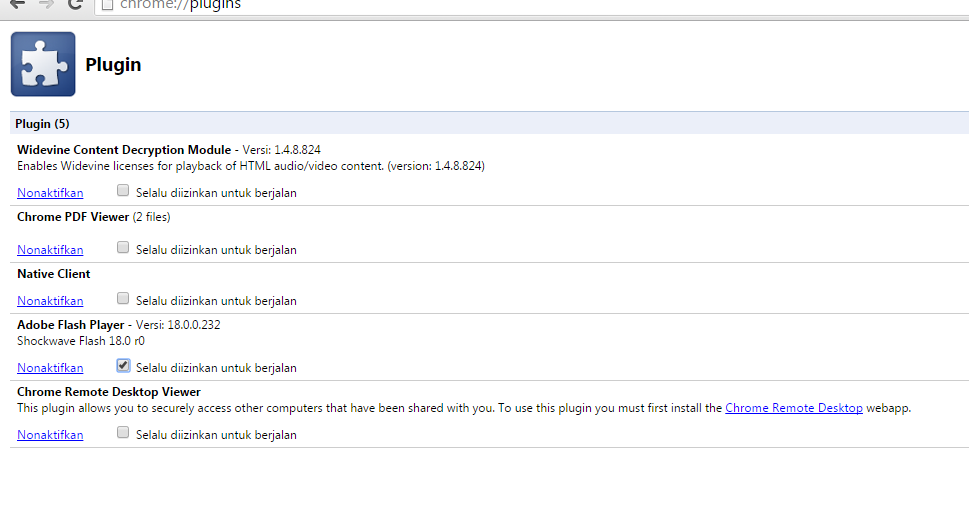
Task: Check always allowed for Chrome PDF Viewer
Action: pyautogui.click(x=123, y=247)
